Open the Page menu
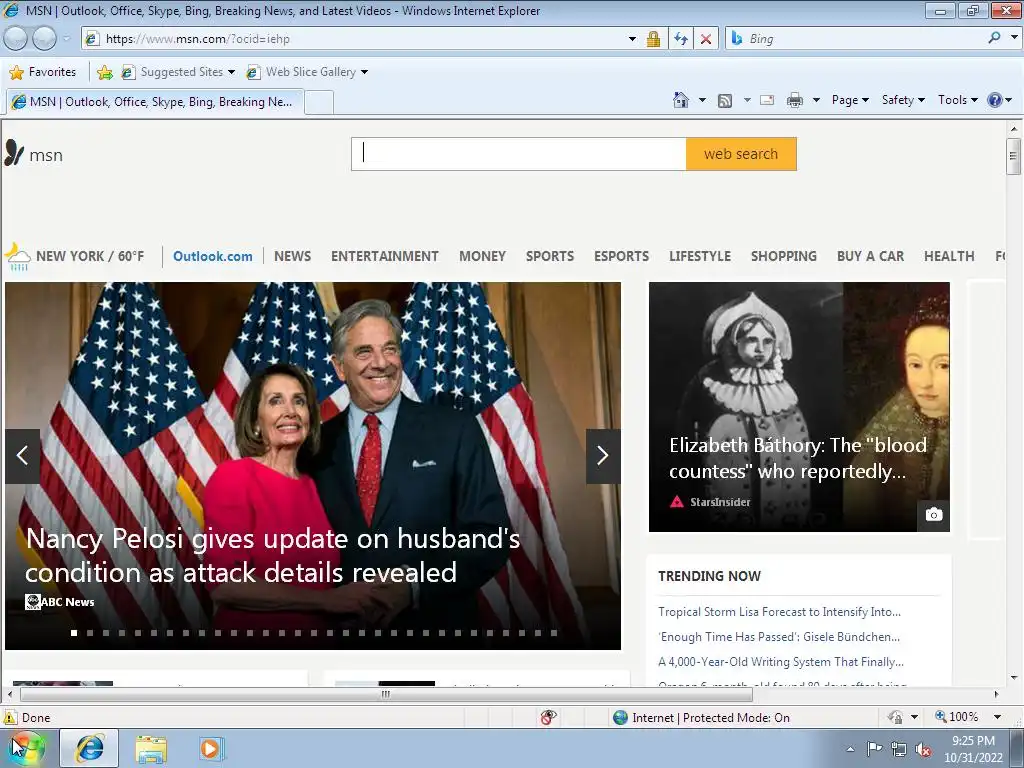 click(x=850, y=100)
